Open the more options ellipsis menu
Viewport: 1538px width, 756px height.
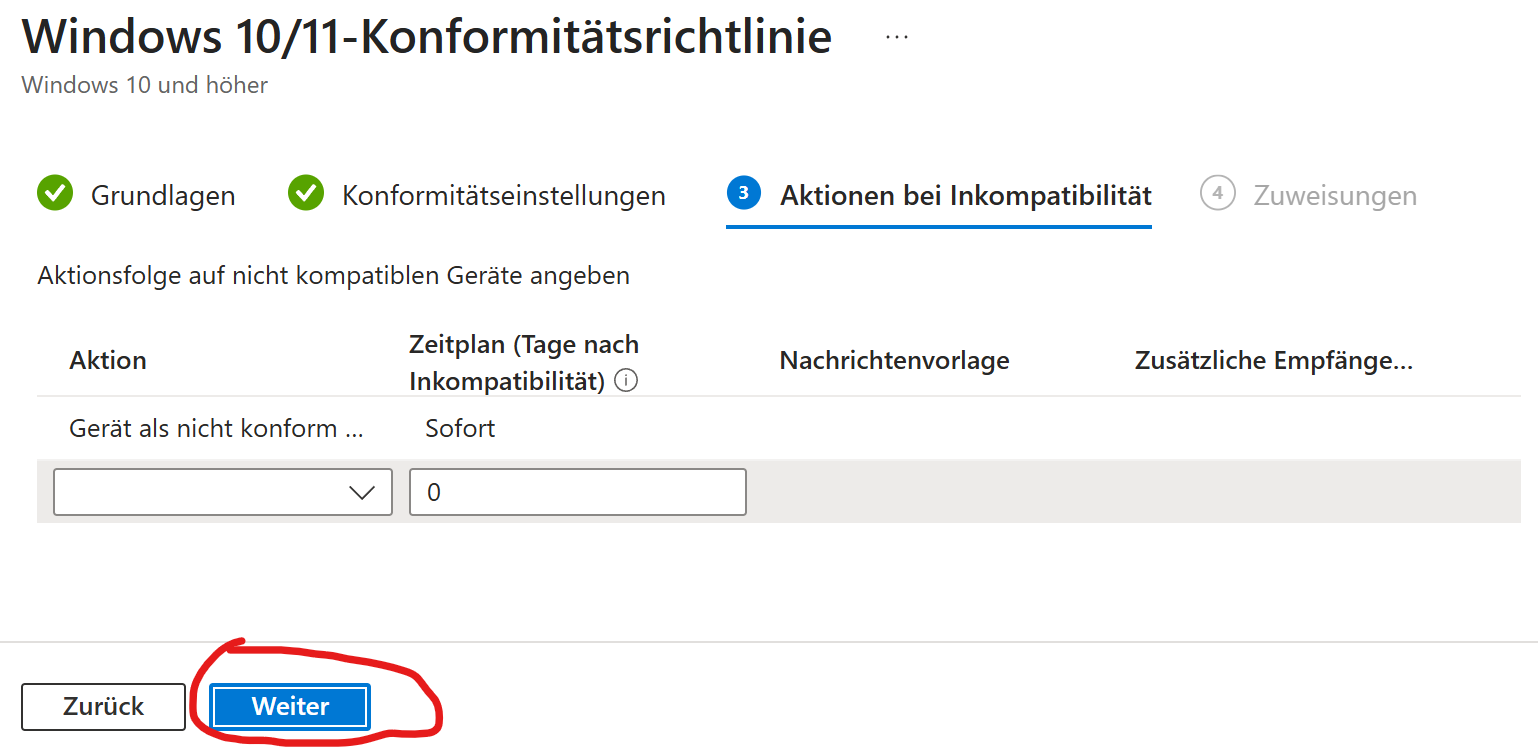tap(897, 38)
